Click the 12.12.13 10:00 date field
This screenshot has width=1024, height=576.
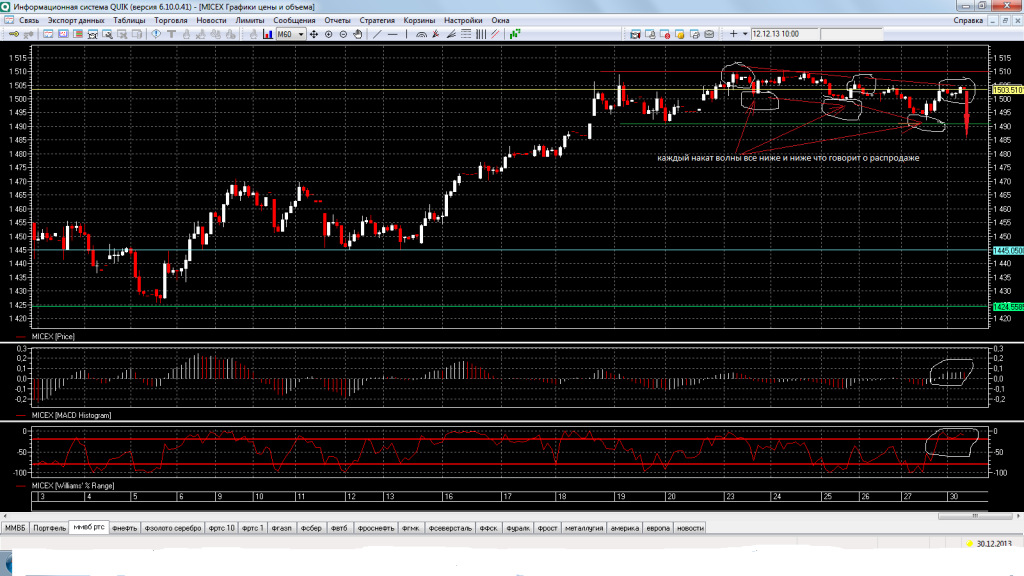point(776,34)
